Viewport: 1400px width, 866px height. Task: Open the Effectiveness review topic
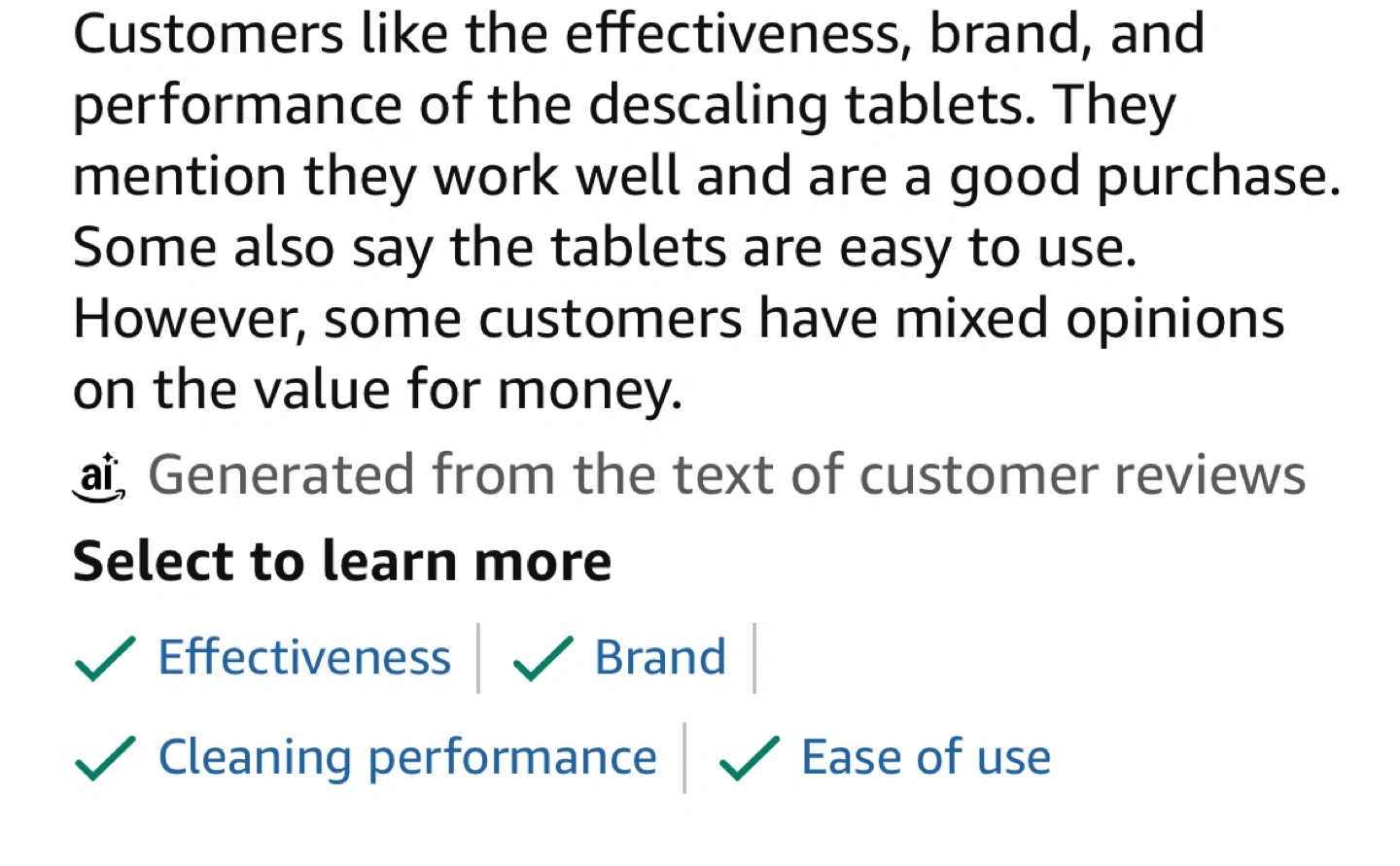pyautogui.click(x=304, y=657)
